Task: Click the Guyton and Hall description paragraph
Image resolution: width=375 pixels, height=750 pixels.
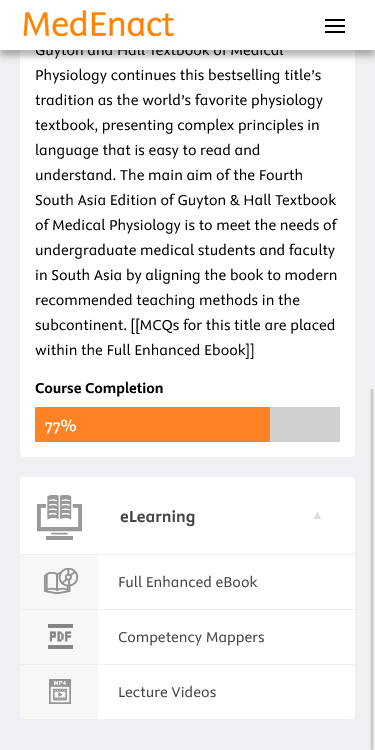Action: pos(187,200)
